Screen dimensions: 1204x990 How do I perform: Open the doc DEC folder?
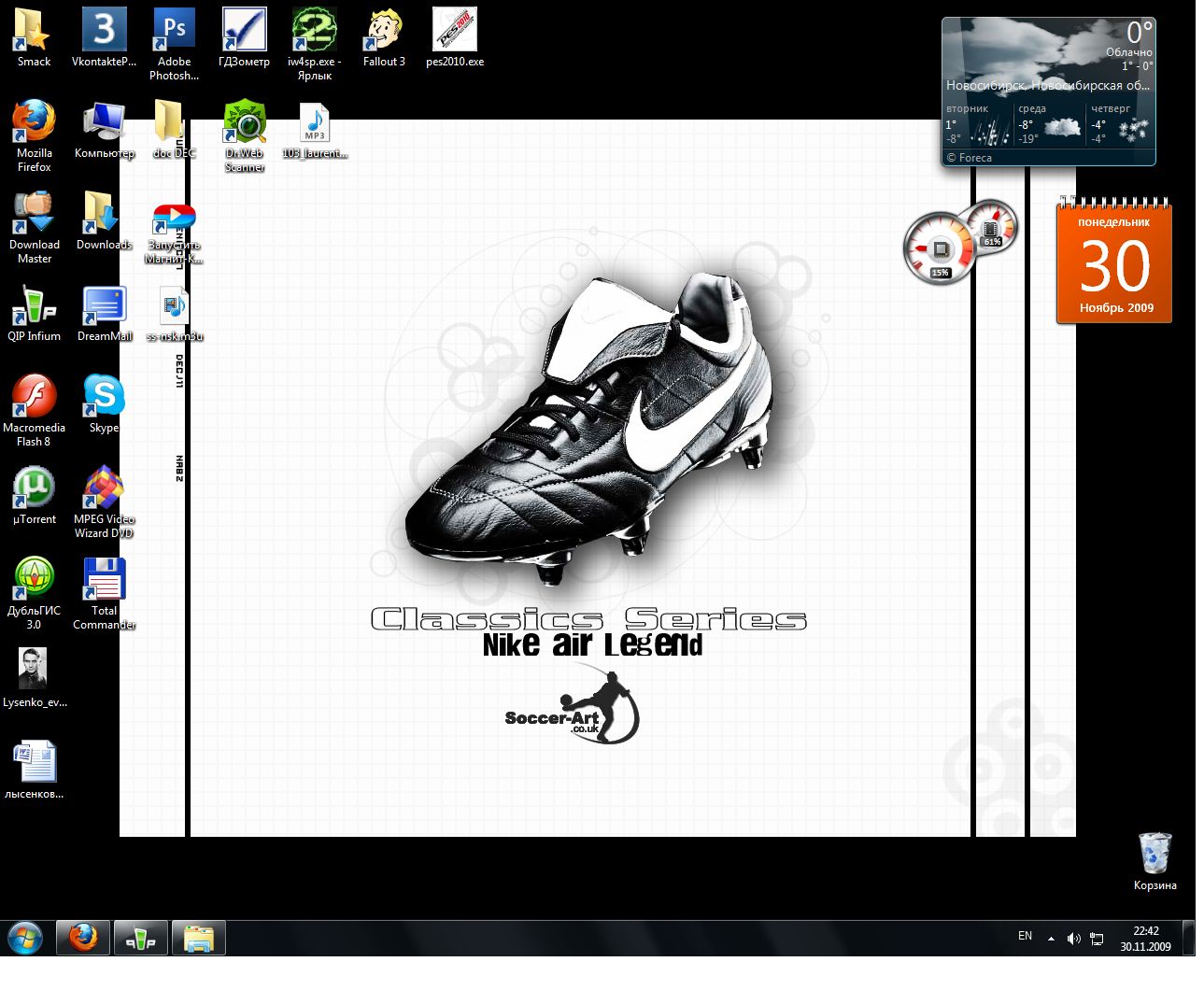(x=174, y=129)
